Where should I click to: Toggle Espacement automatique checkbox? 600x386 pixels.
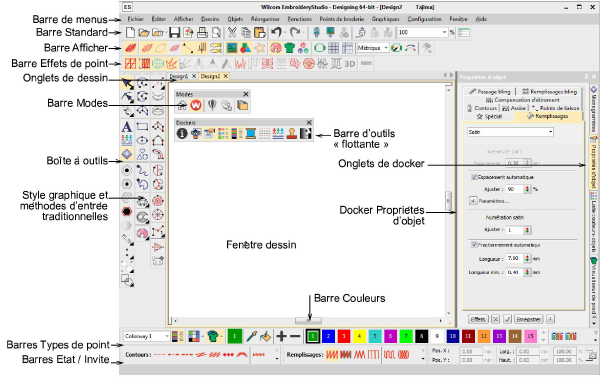pos(474,177)
